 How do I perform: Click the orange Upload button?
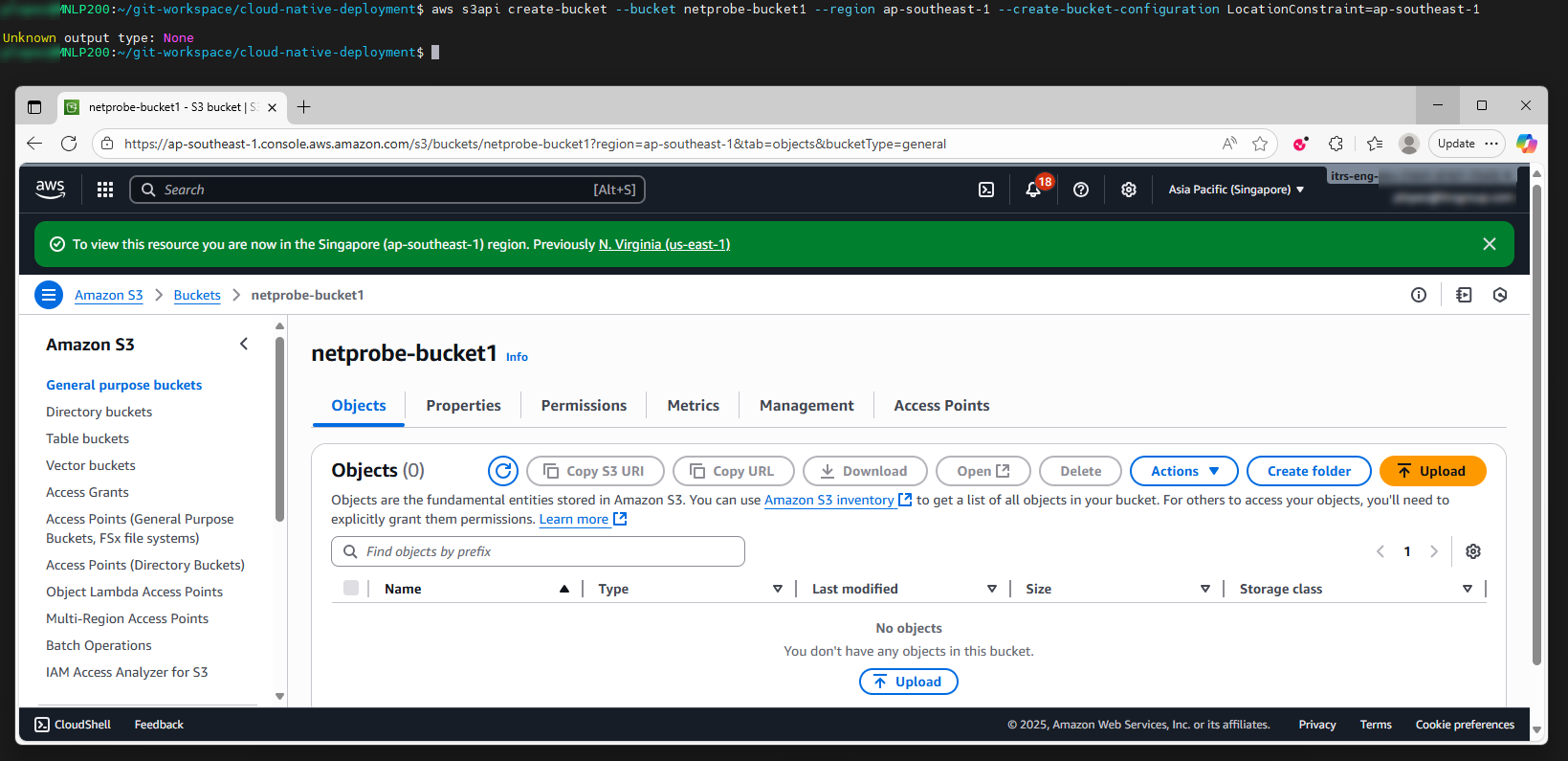click(1433, 471)
